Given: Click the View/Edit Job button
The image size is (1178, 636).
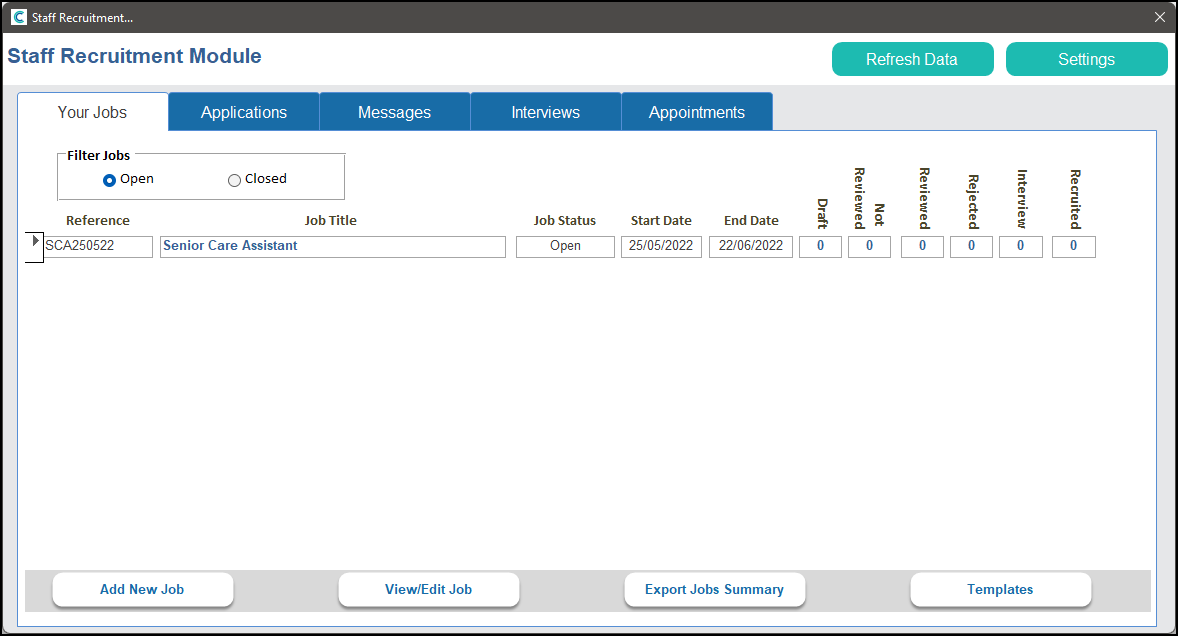Looking at the screenshot, I should click(428, 589).
